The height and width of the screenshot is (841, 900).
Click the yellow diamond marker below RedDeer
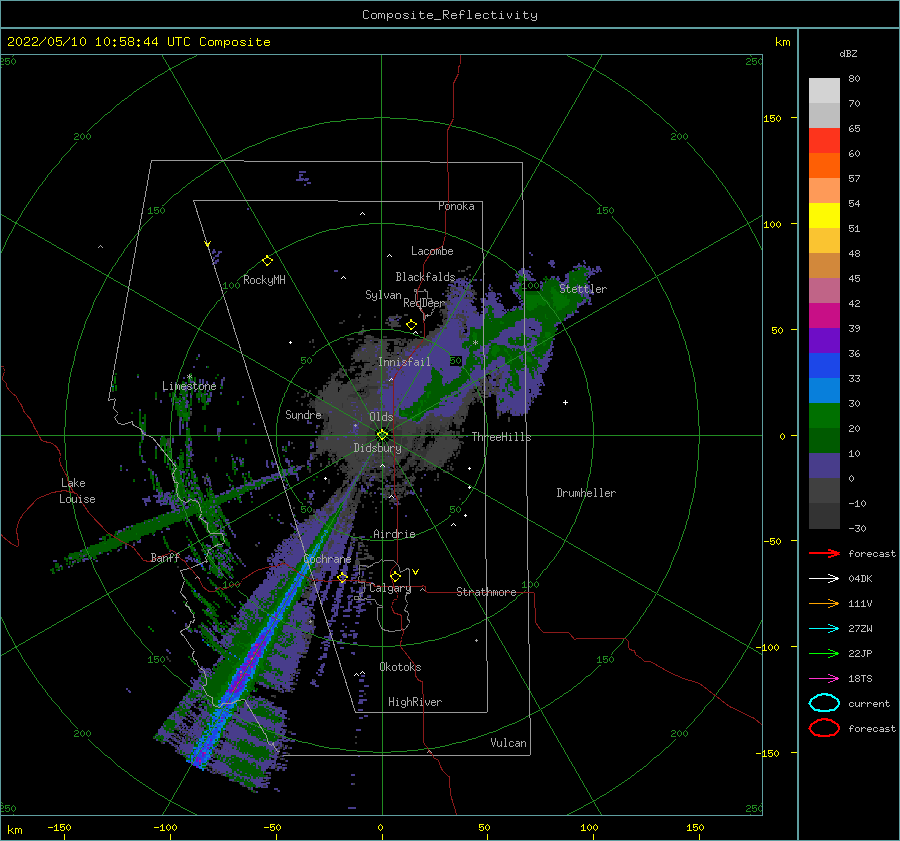pyautogui.click(x=412, y=325)
